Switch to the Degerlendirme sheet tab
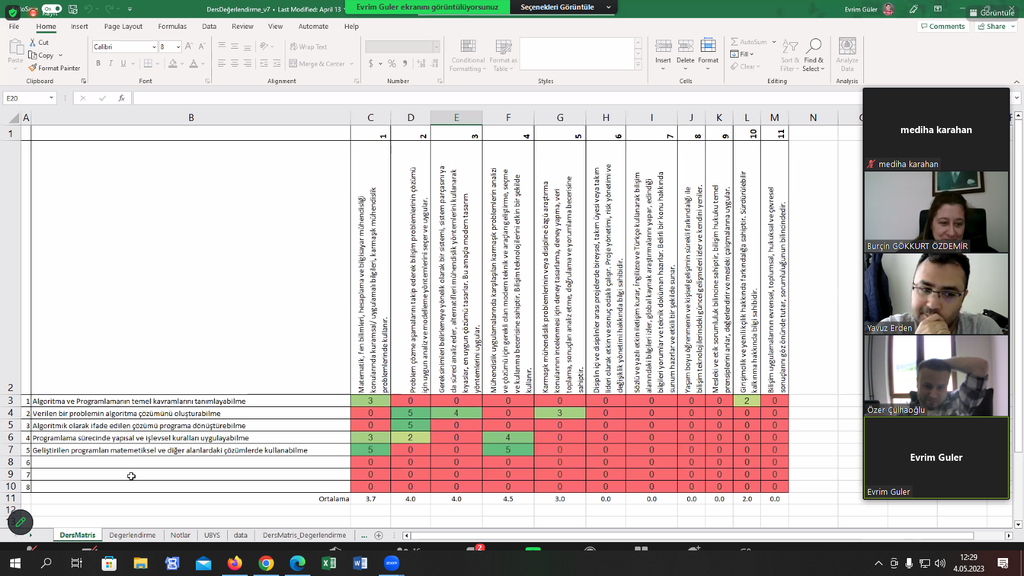 [x=132, y=535]
